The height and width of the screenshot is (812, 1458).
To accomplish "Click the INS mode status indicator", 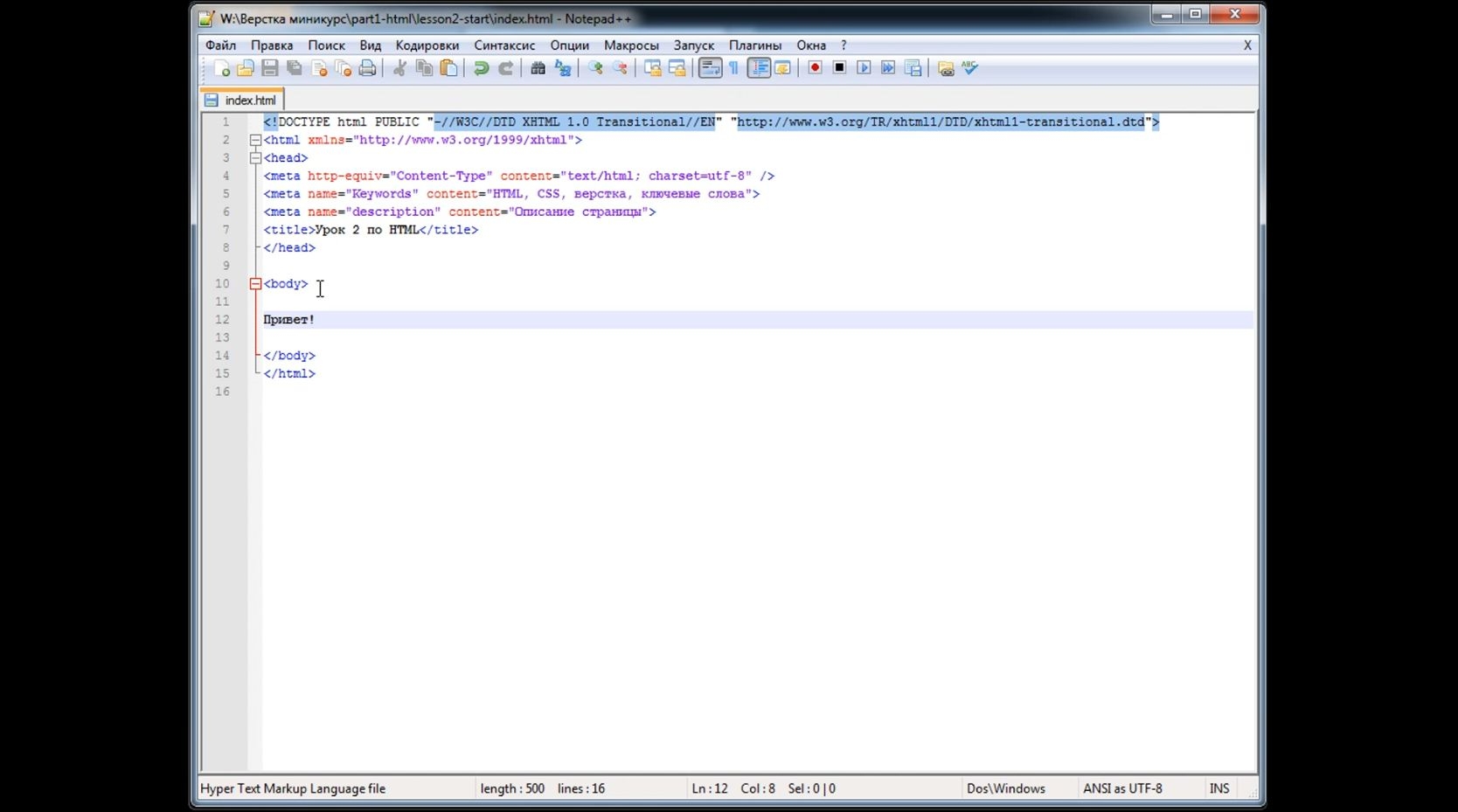I will tap(1219, 788).
